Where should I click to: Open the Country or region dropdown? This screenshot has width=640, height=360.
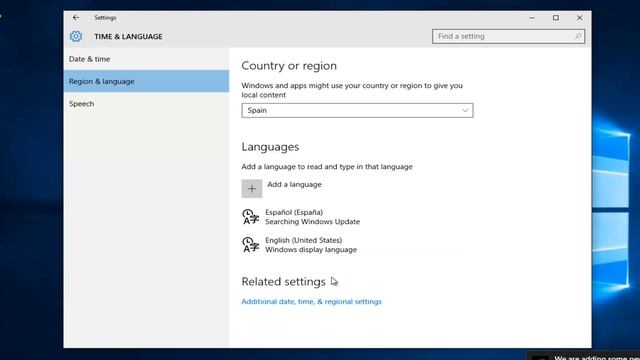(357, 110)
